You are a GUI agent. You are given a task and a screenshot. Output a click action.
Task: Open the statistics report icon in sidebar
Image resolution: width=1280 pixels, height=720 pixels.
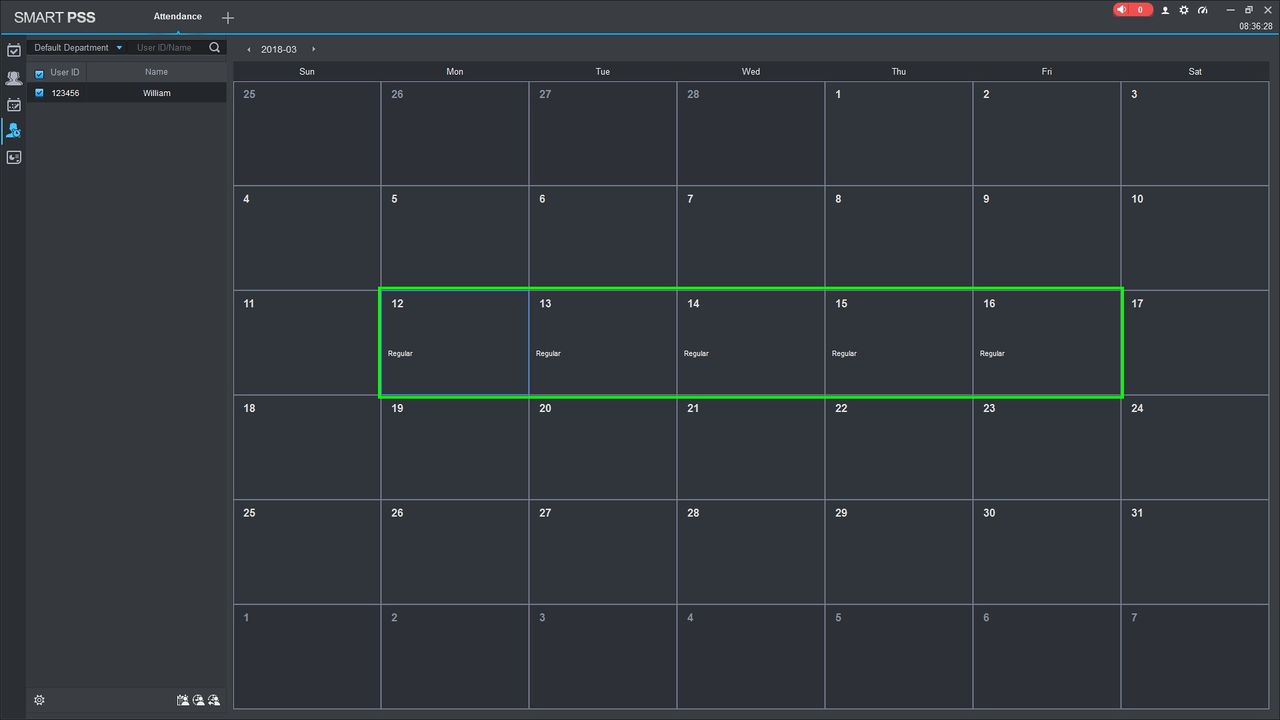click(x=14, y=157)
